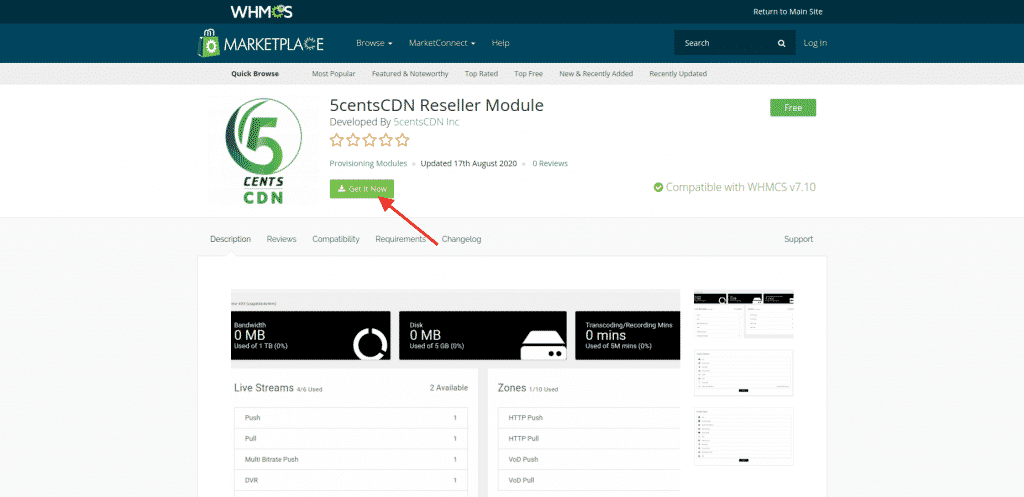Rate with the fifth star
1024x497 pixels.
[402, 140]
